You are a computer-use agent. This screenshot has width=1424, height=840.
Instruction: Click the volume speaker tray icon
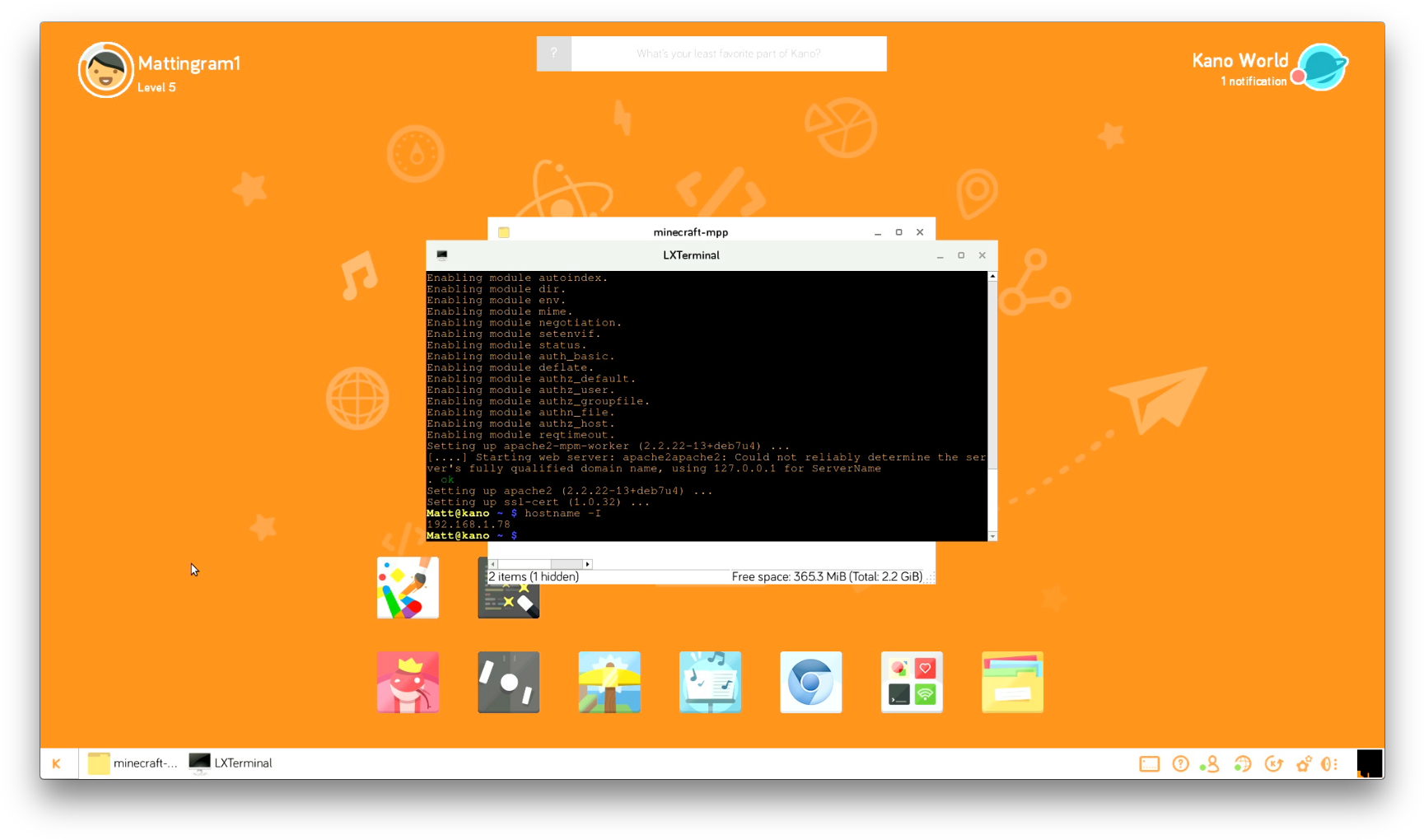pyautogui.click(x=1328, y=764)
